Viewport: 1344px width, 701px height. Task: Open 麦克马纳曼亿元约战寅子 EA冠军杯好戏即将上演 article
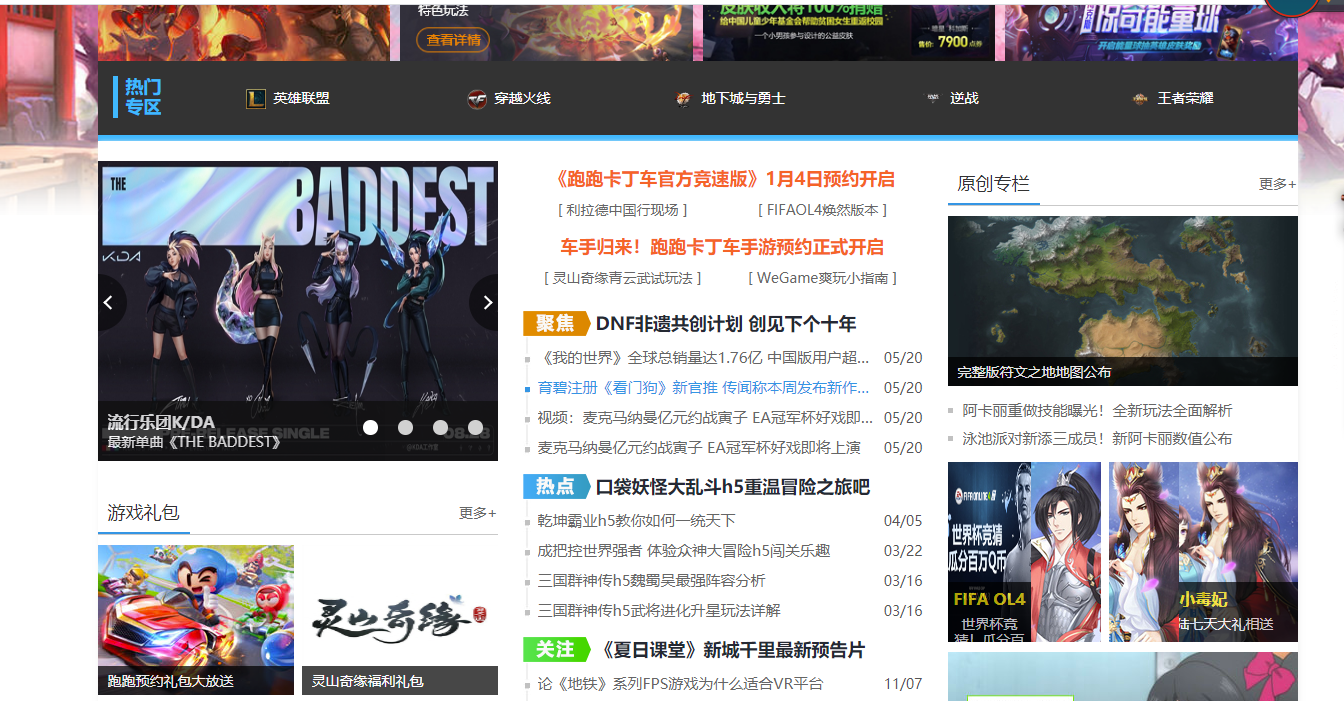(x=699, y=448)
